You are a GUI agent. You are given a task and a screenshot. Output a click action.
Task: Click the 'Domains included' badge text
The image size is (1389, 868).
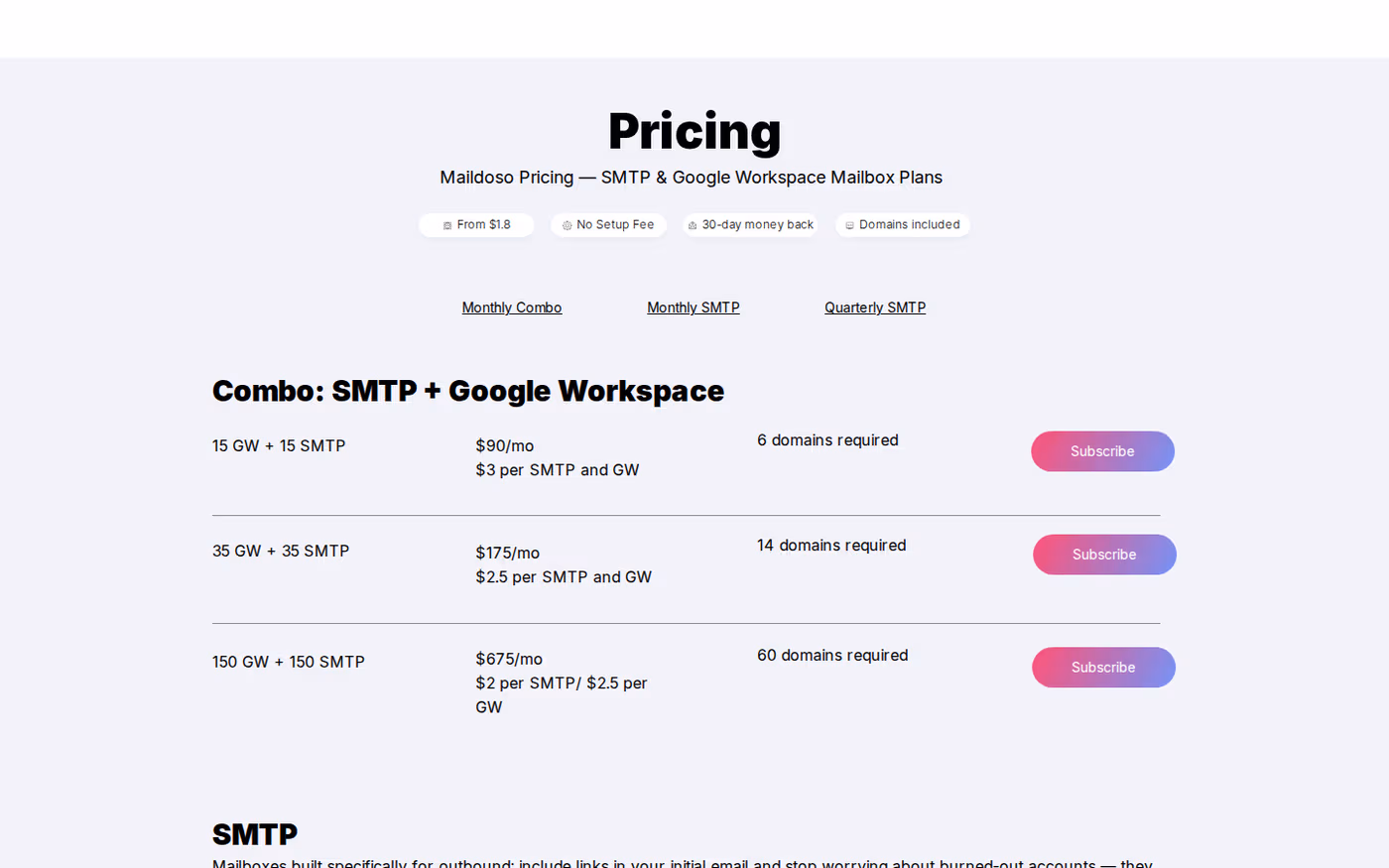point(910,225)
